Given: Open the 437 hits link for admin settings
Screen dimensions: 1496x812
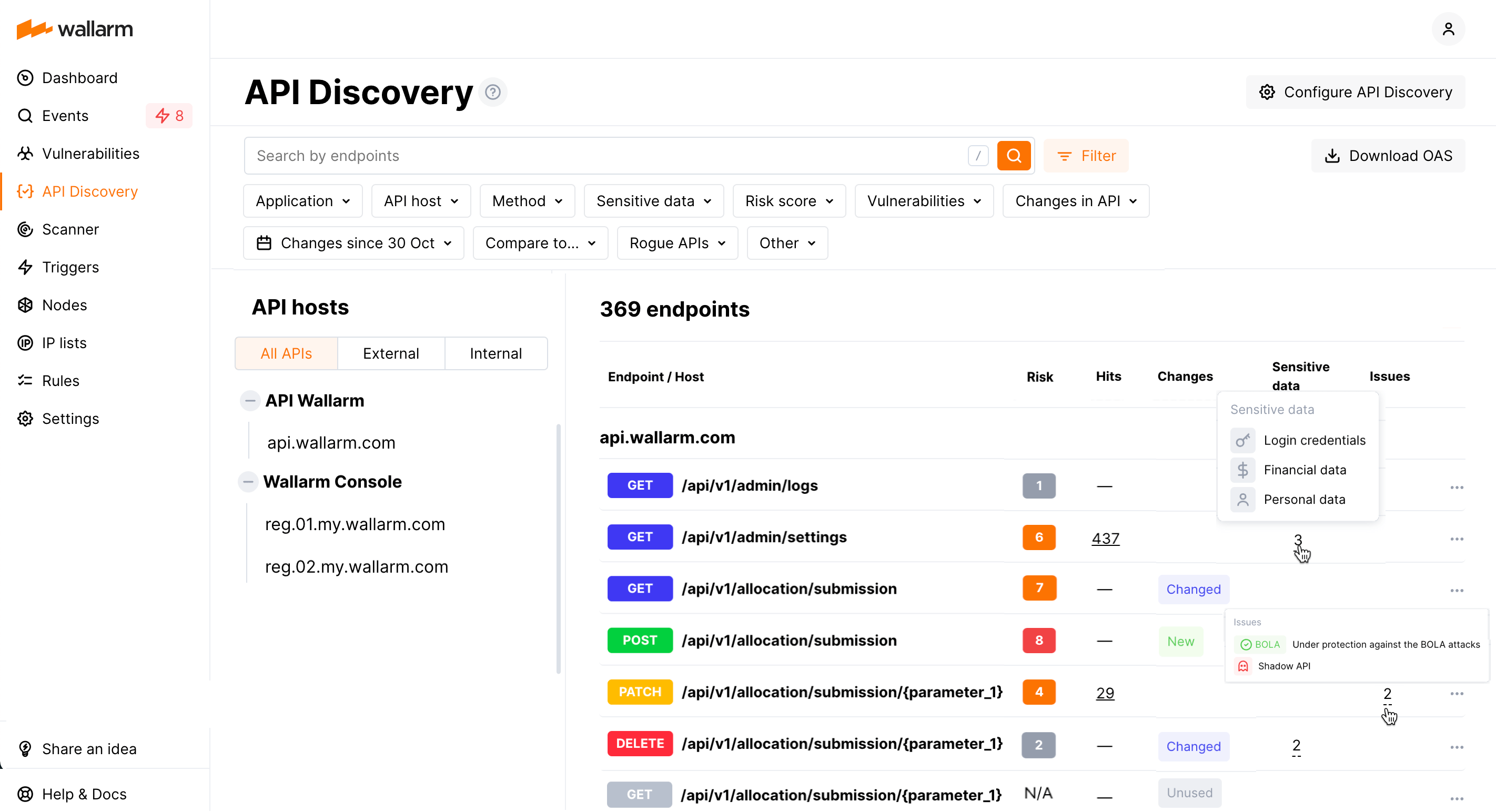Looking at the screenshot, I should (x=1105, y=538).
